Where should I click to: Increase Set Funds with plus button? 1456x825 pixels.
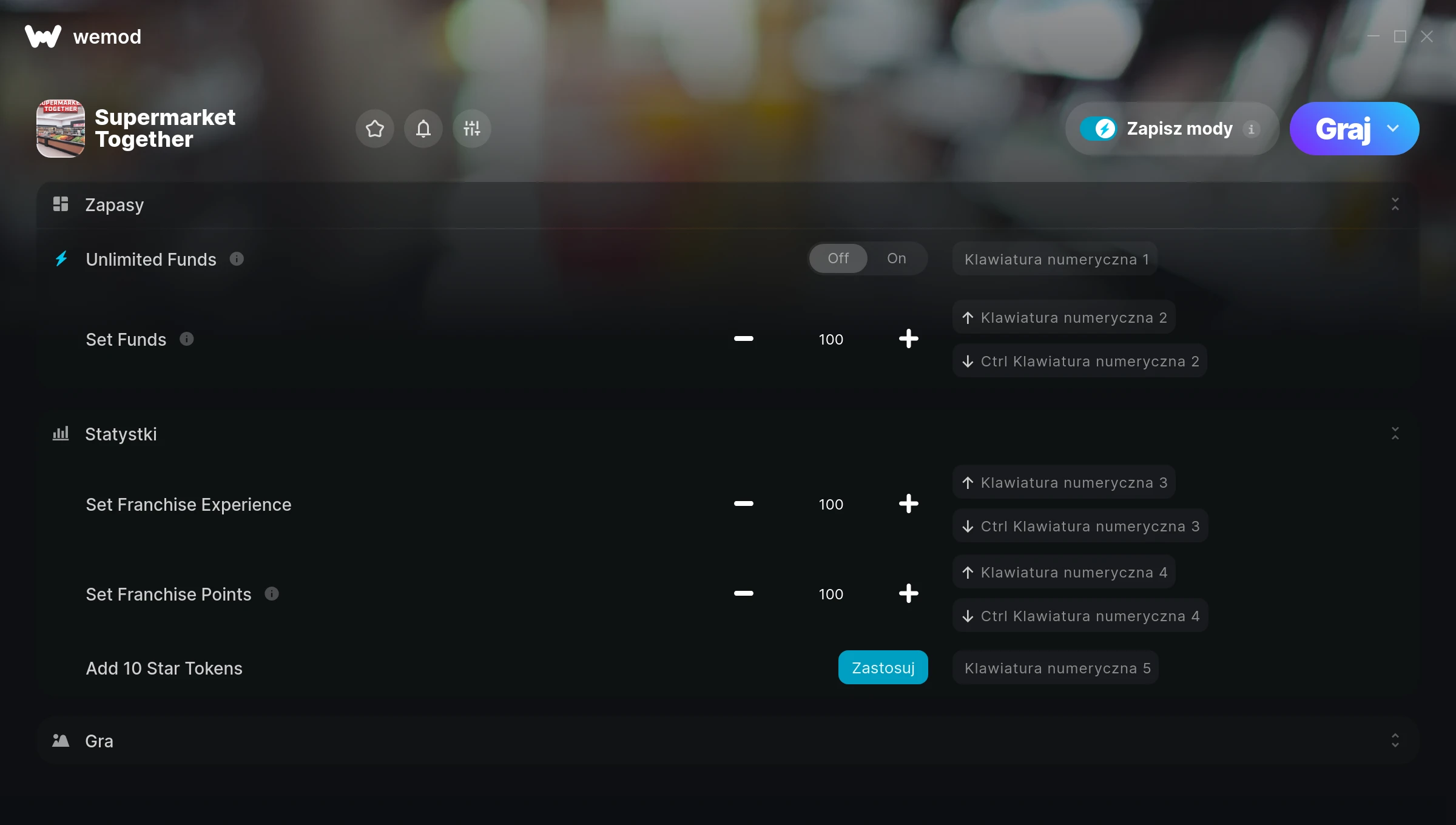[908, 338]
